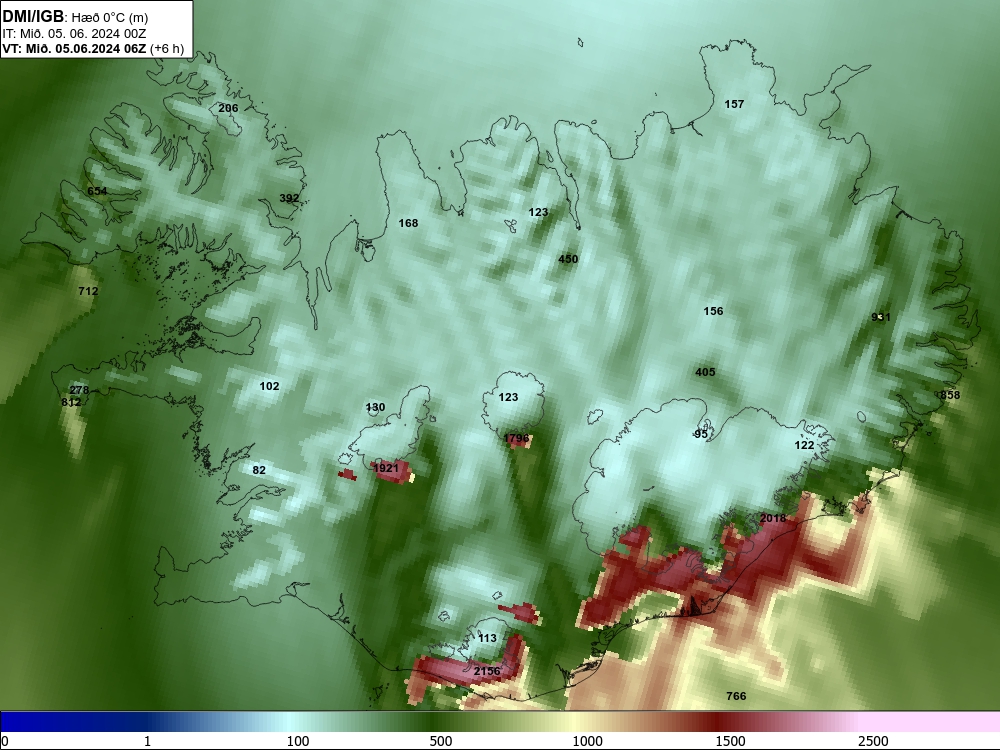Click the 931 value on the map
1000x750 pixels.
click(881, 317)
